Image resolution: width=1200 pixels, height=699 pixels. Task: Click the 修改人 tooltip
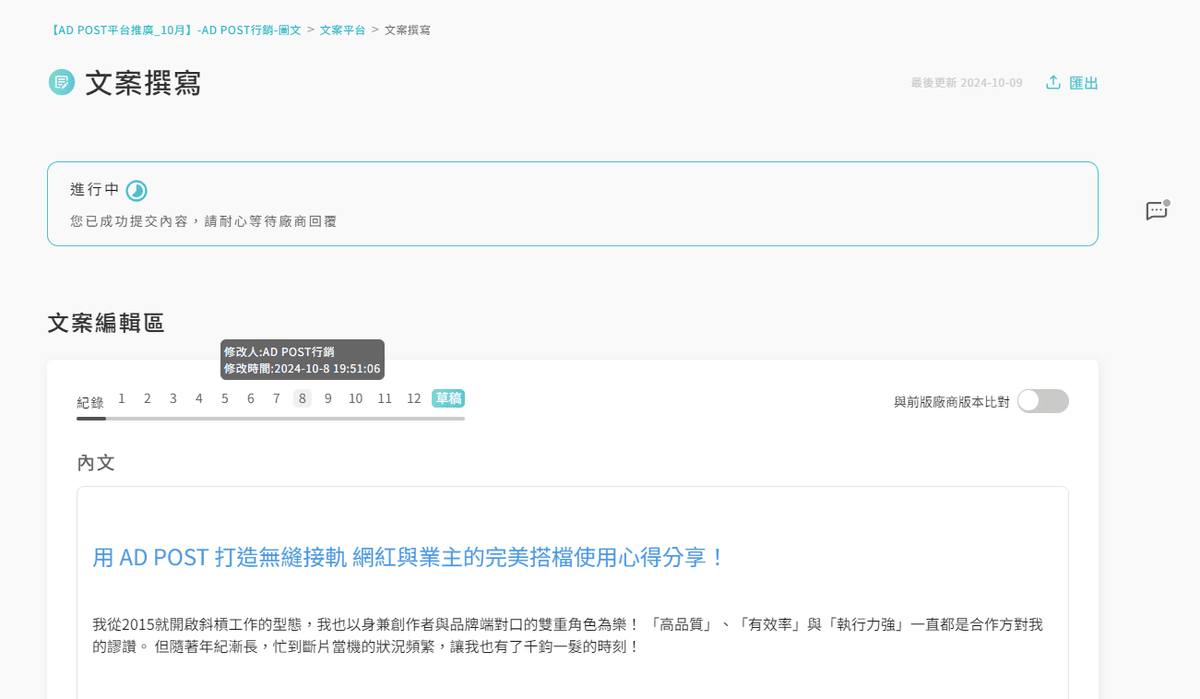(x=302, y=360)
